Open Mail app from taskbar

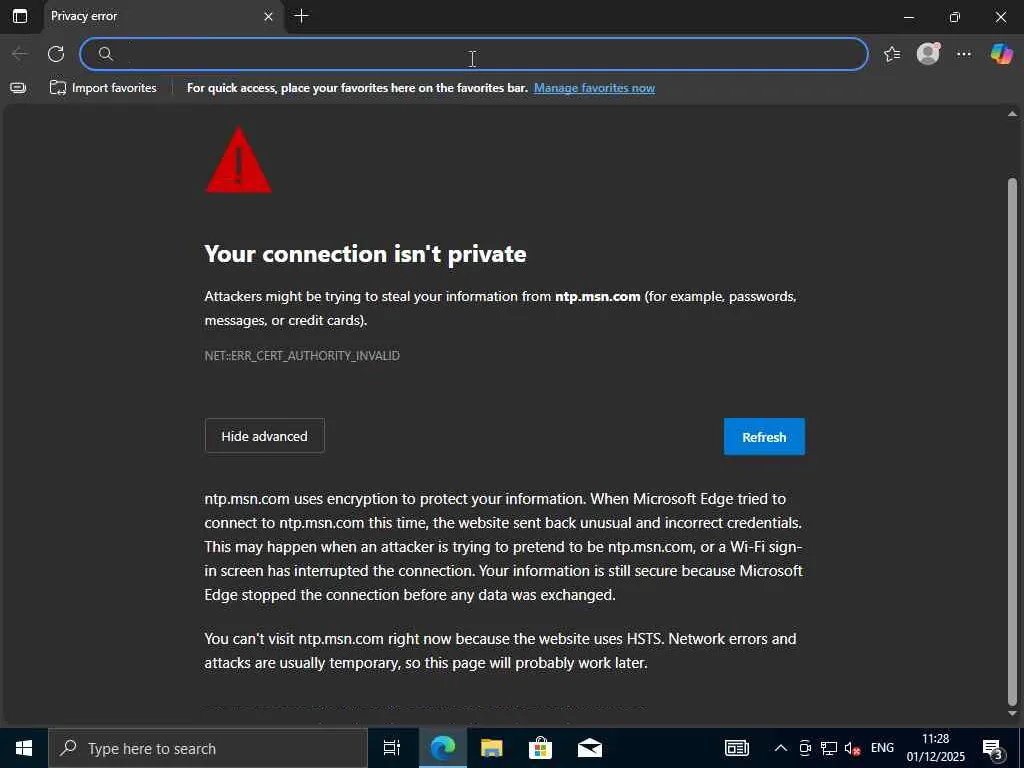[x=590, y=748]
